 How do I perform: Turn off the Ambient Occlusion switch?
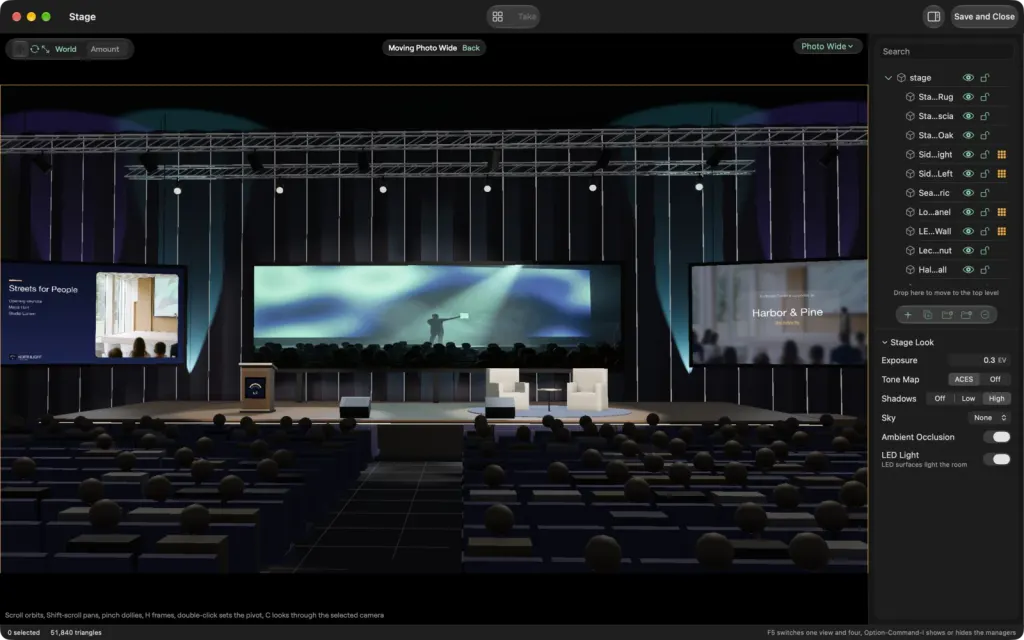997,437
